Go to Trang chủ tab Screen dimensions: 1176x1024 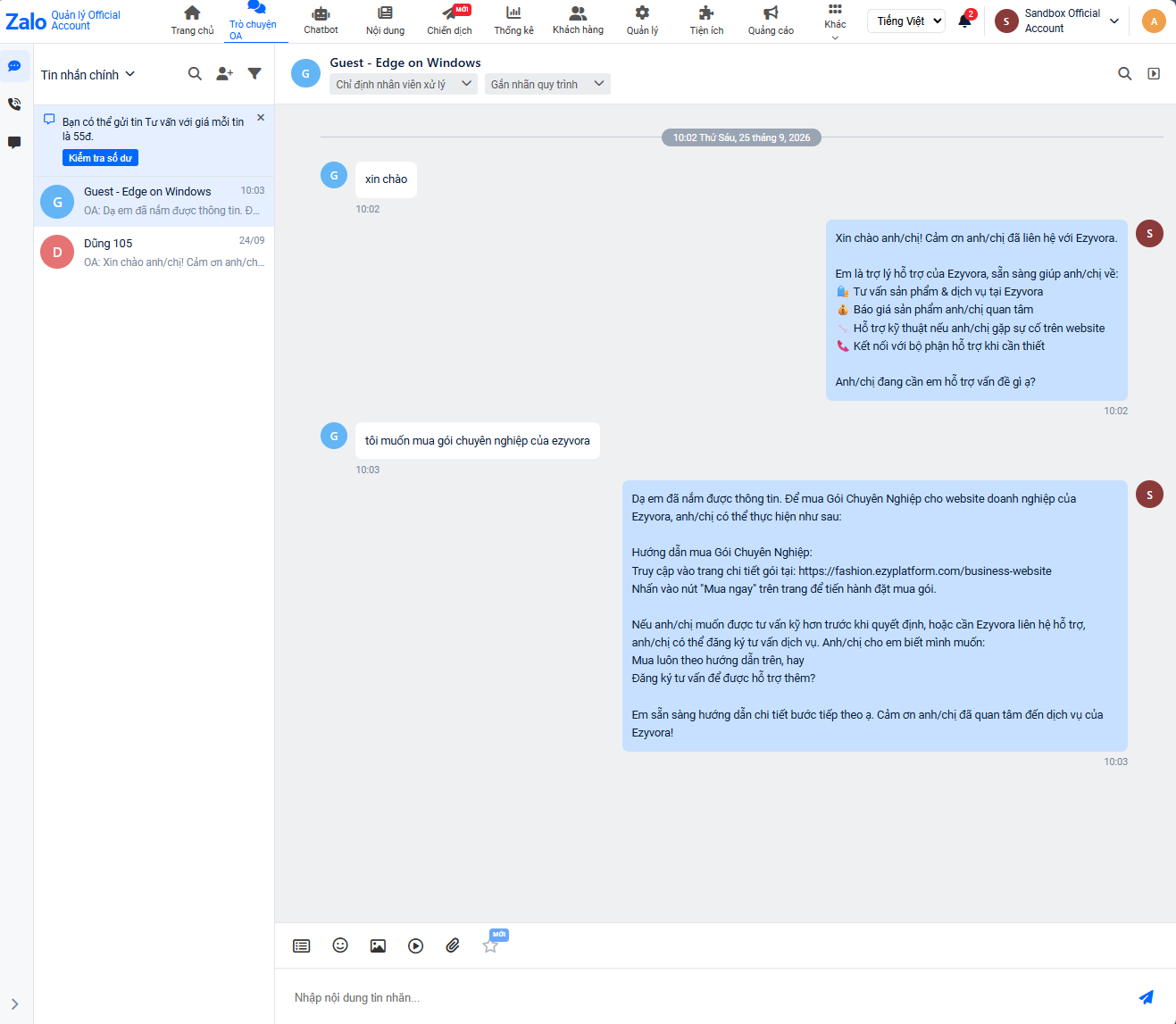[192, 20]
